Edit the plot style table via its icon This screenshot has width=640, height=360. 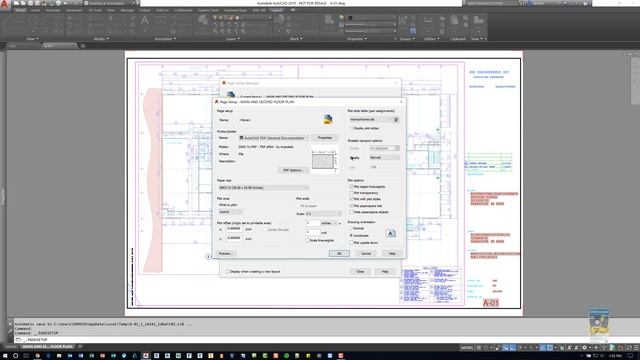tap(396, 120)
